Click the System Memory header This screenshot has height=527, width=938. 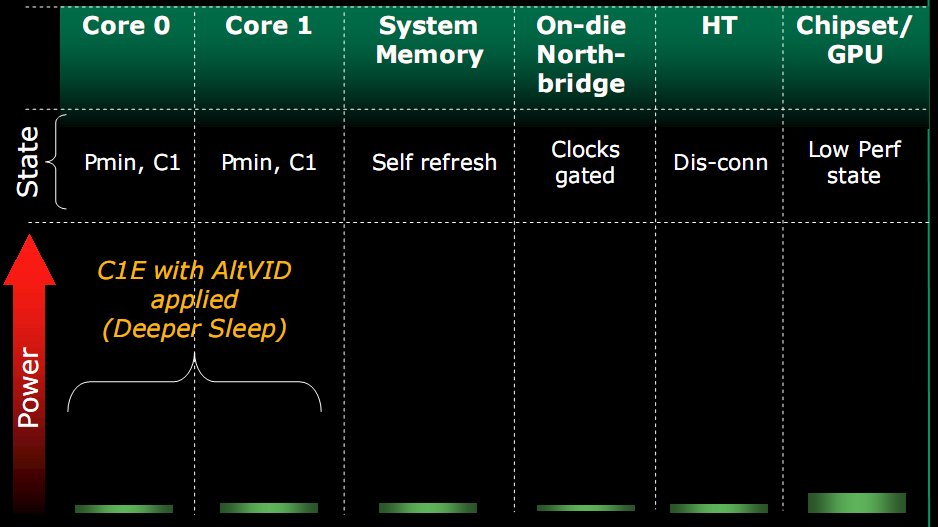(x=429, y=40)
